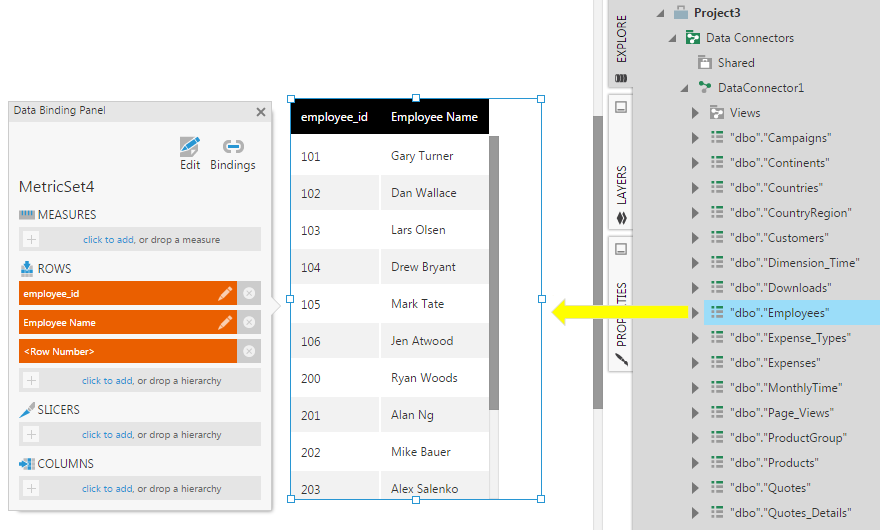Expand the "dbo"."CountryRegion" table
The width and height of the screenshot is (880, 530).
pyautogui.click(x=695, y=213)
